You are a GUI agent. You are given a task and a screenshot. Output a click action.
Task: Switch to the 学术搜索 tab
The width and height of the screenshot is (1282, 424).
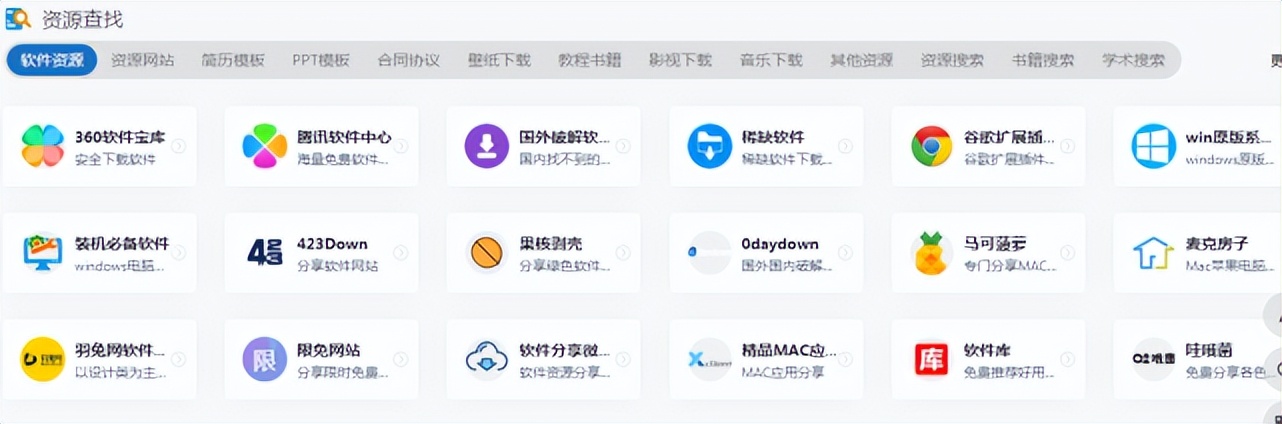(1133, 60)
